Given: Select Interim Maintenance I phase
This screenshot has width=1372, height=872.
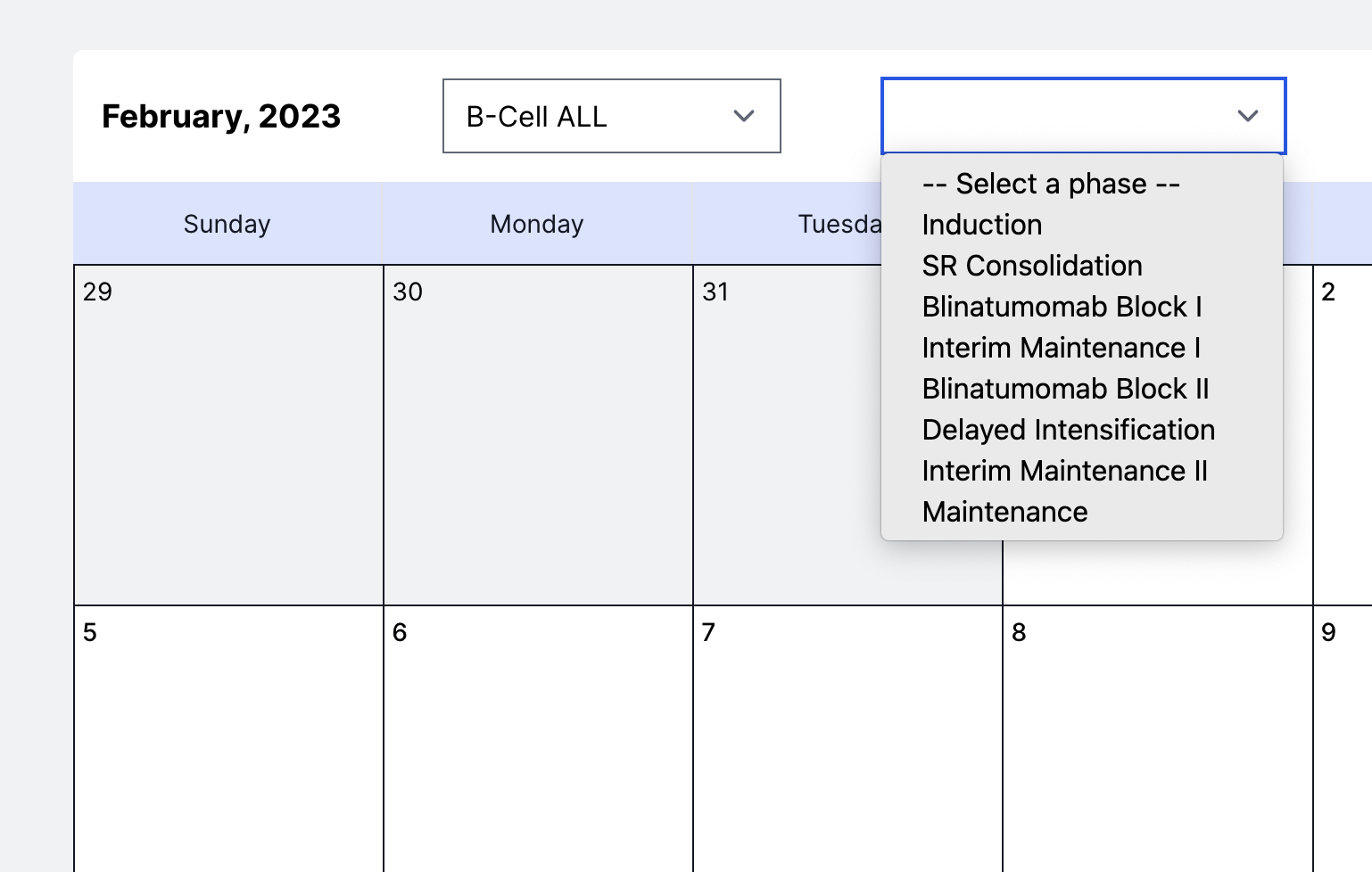Looking at the screenshot, I should tap(1061, 348).
